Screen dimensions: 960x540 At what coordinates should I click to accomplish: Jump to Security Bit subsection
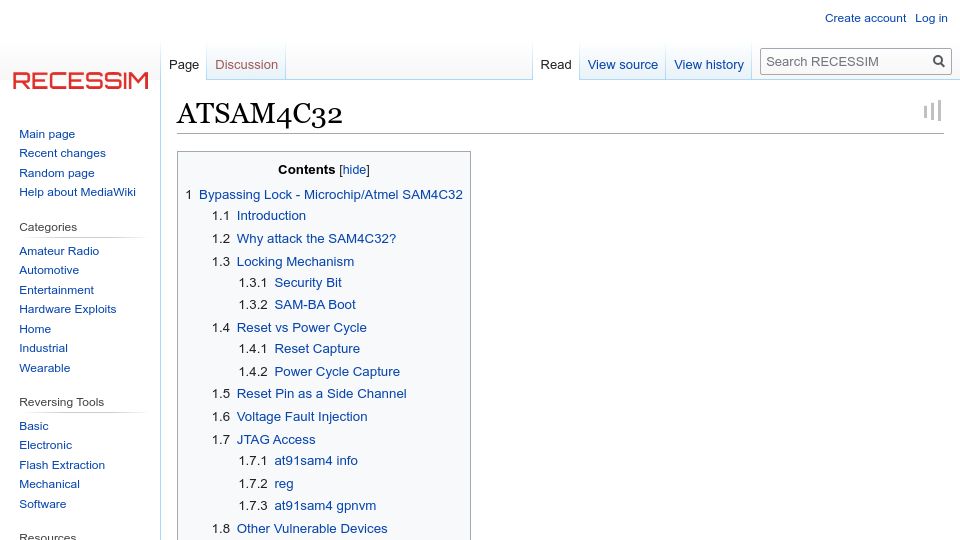point(308,283)
